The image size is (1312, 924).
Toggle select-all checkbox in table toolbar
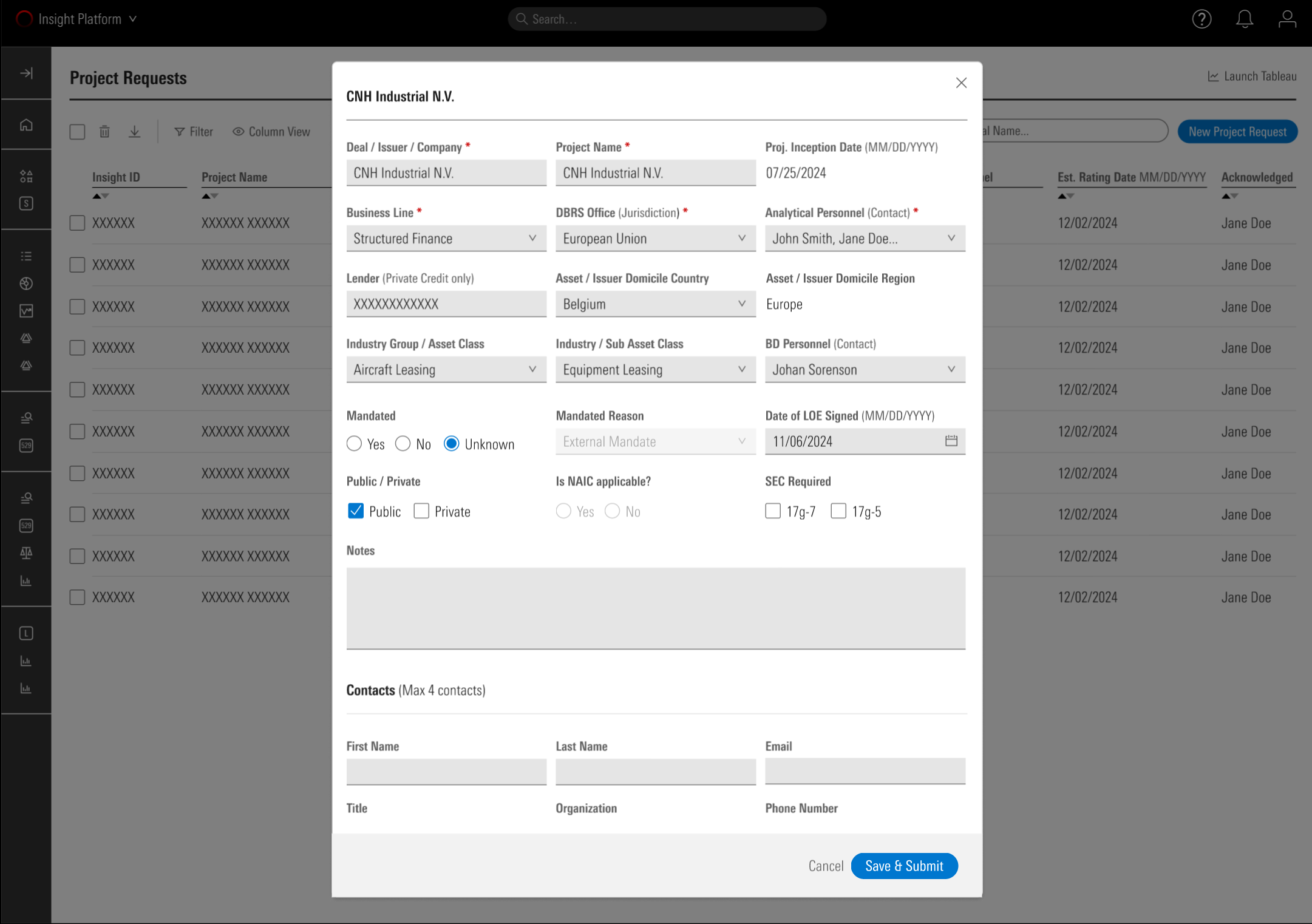coord(77,132)
